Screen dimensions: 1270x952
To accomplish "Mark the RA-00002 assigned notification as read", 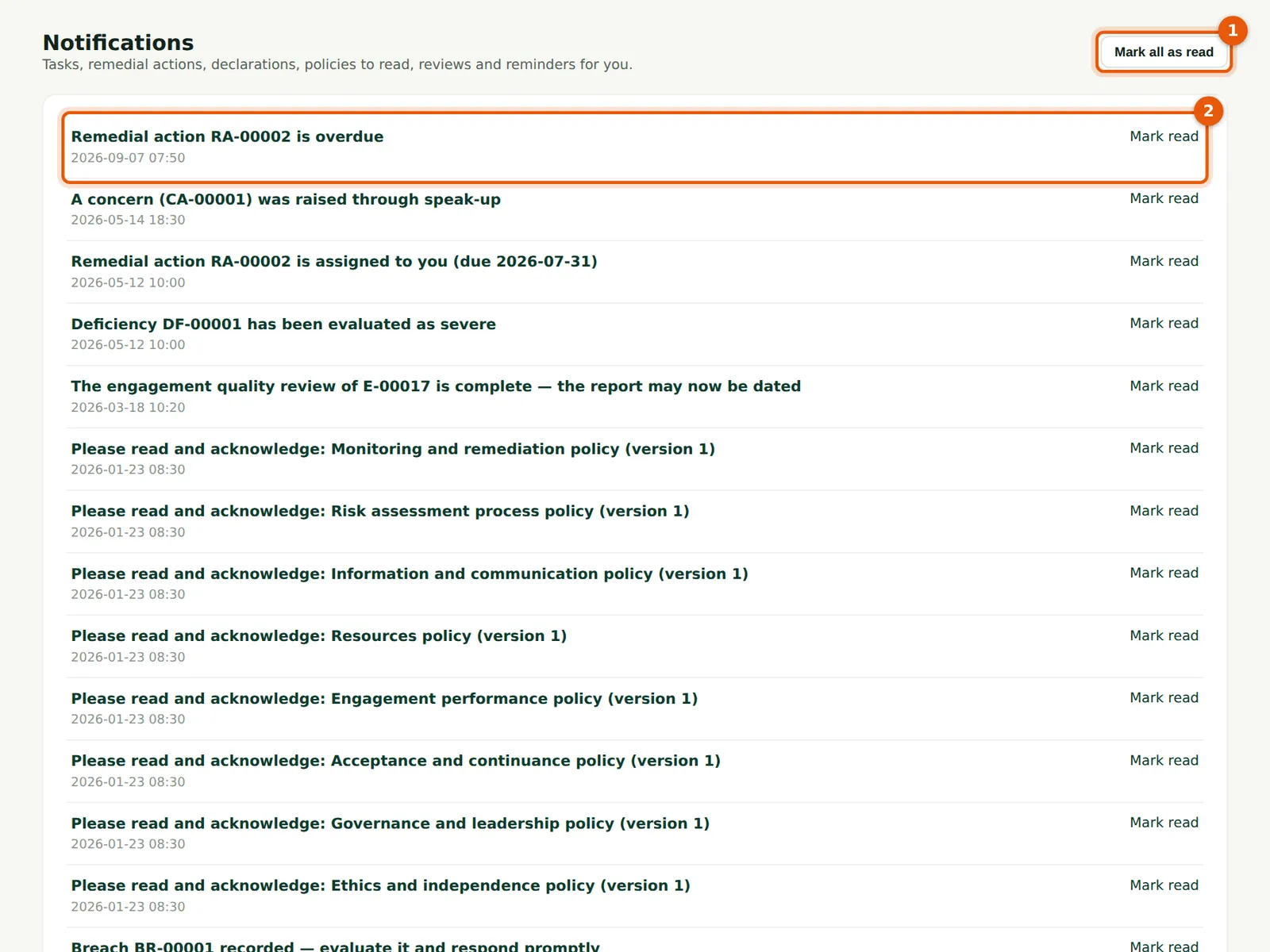I will click(1164, 261).
